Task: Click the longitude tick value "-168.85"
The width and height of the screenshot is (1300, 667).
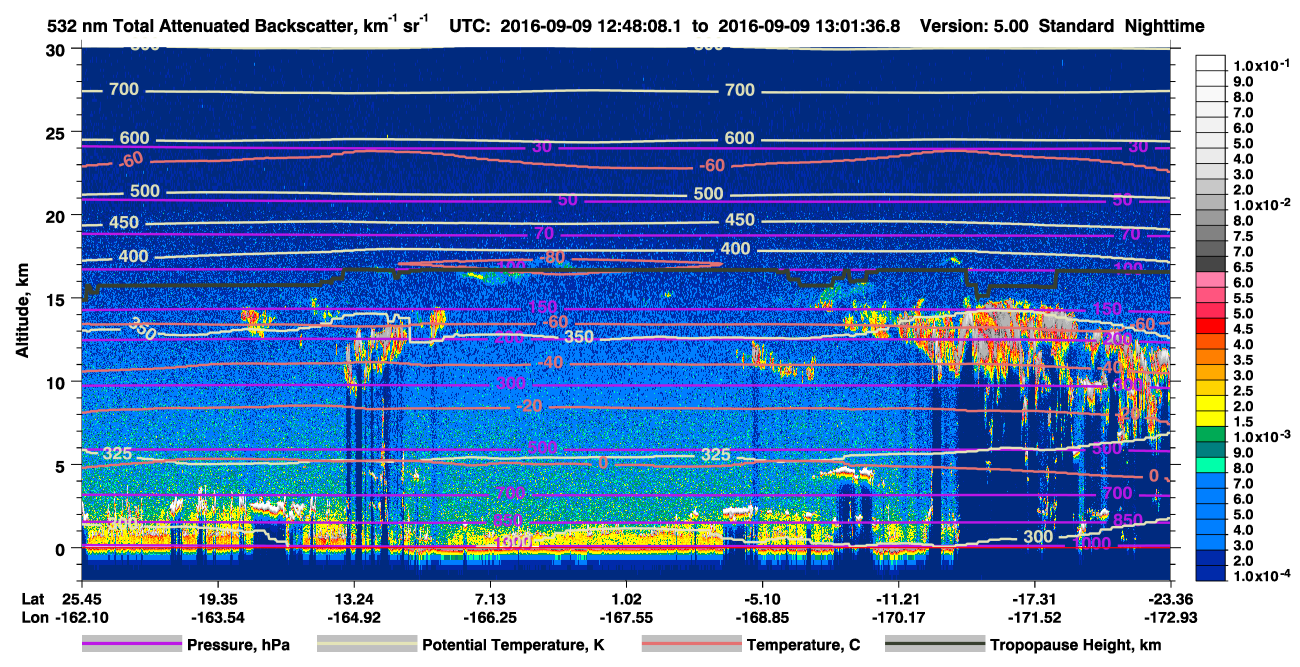Action: point(762,616)
